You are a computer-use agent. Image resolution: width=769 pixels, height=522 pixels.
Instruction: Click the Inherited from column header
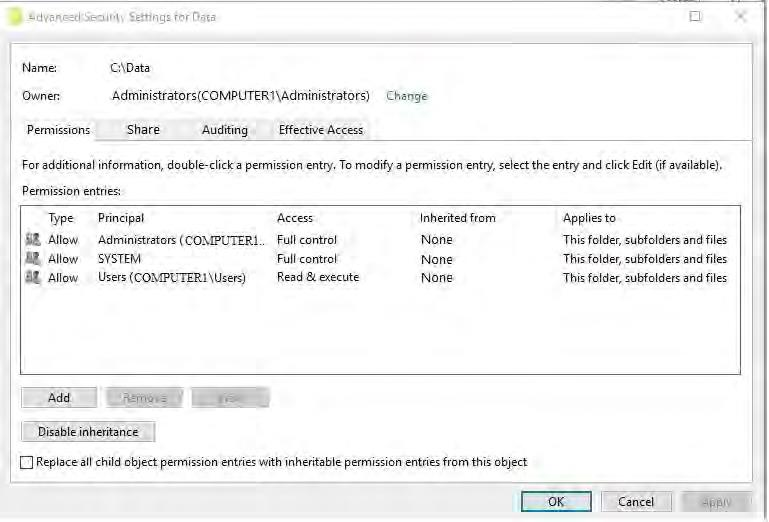pos(457,218)
